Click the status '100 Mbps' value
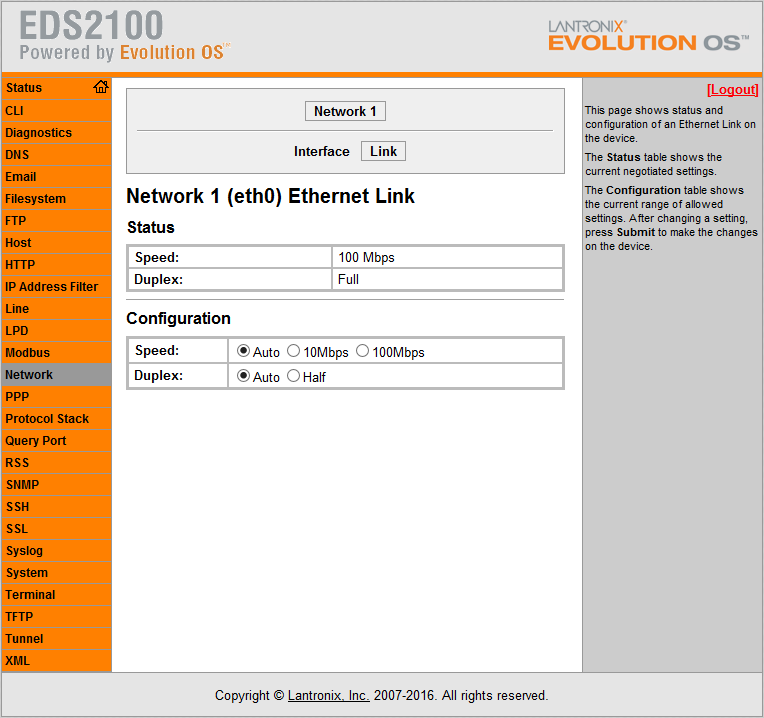Image resolution: width=764 pixels, height=718 pixels. pyautogui.click(x=366, y=257)
